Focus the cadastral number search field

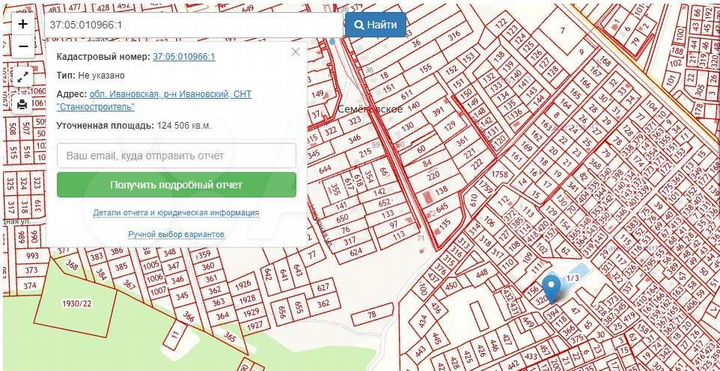194,25
